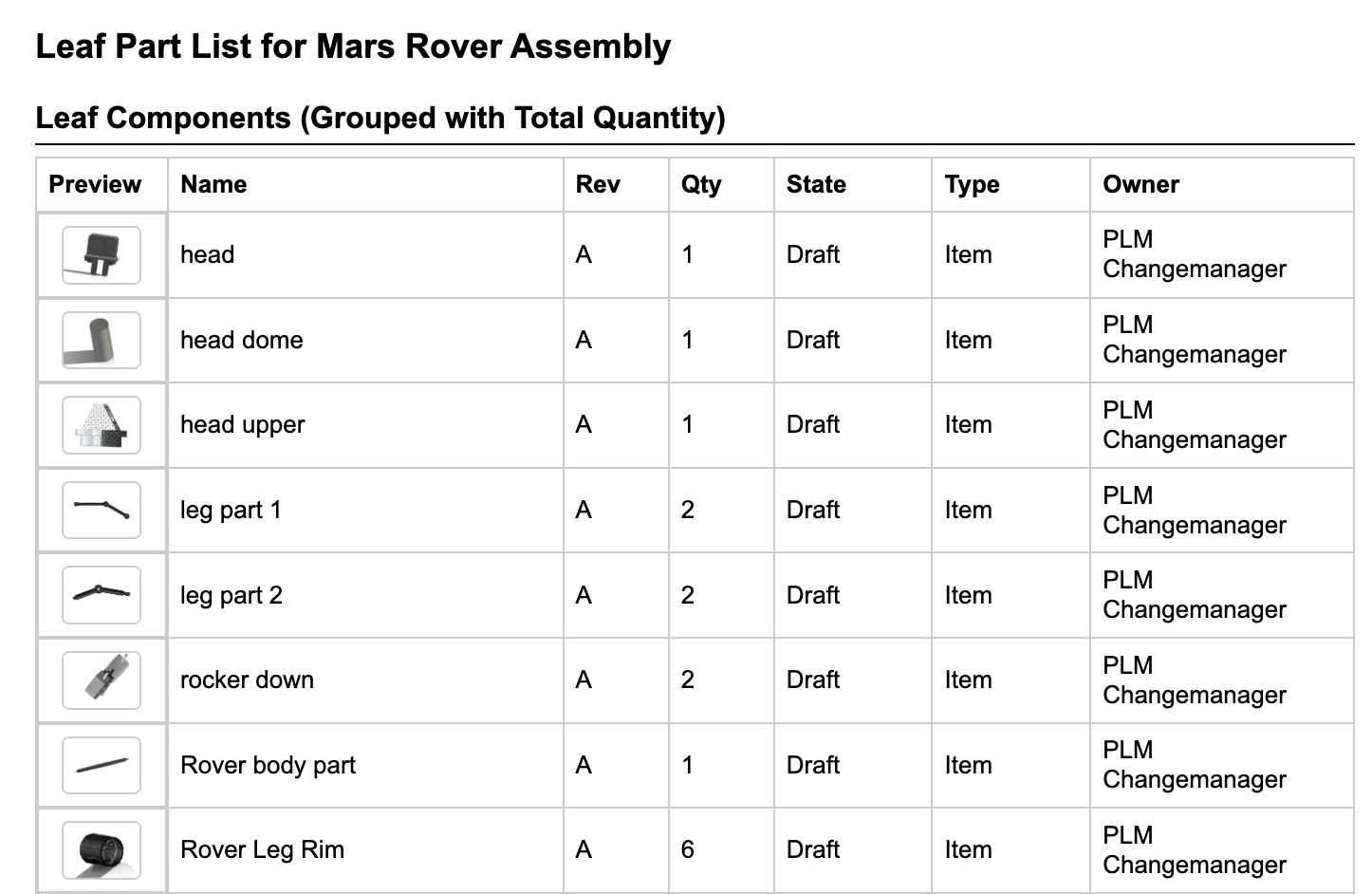The height and width of the screenshot is (894, 1372).
Task: Select the 'leg part 1' name cell
Action: (231, 510)
